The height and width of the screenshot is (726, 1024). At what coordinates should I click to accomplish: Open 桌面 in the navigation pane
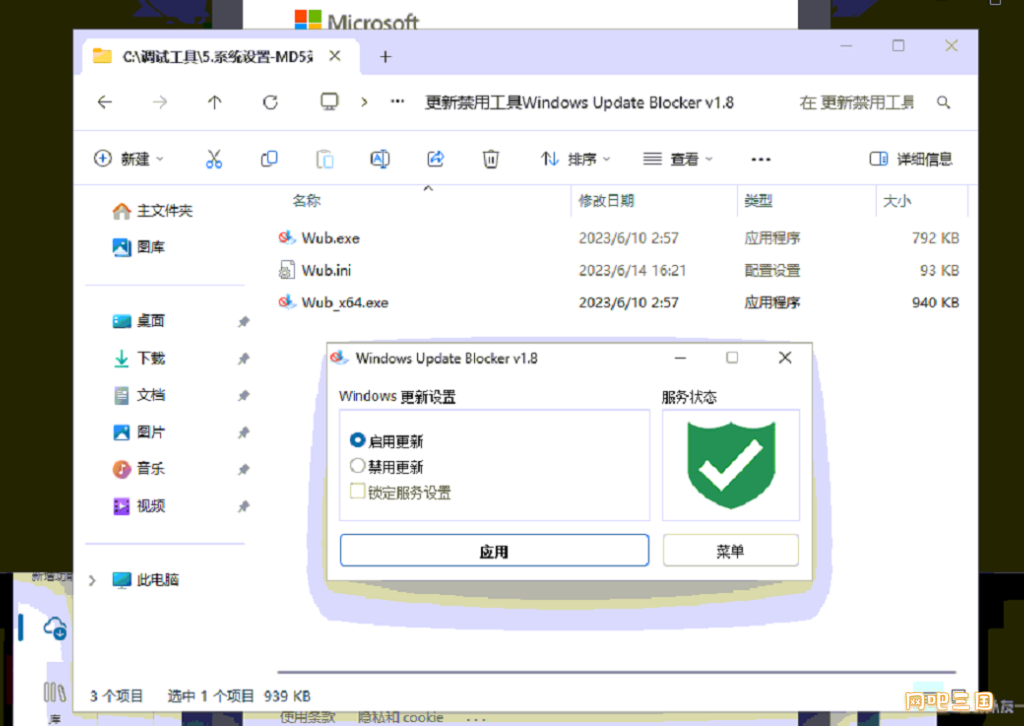click(138, 321)
